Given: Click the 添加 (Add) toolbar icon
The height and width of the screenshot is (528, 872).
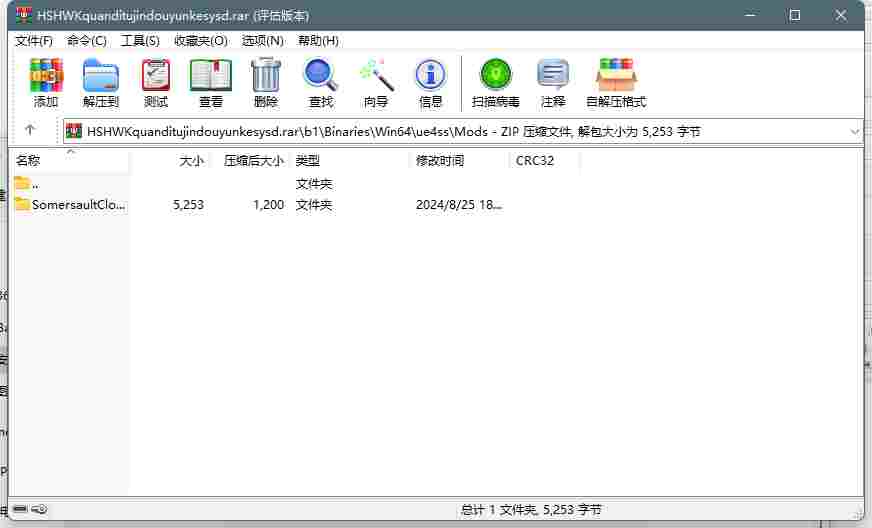Looking at the screenshot, I should point(46,75).
